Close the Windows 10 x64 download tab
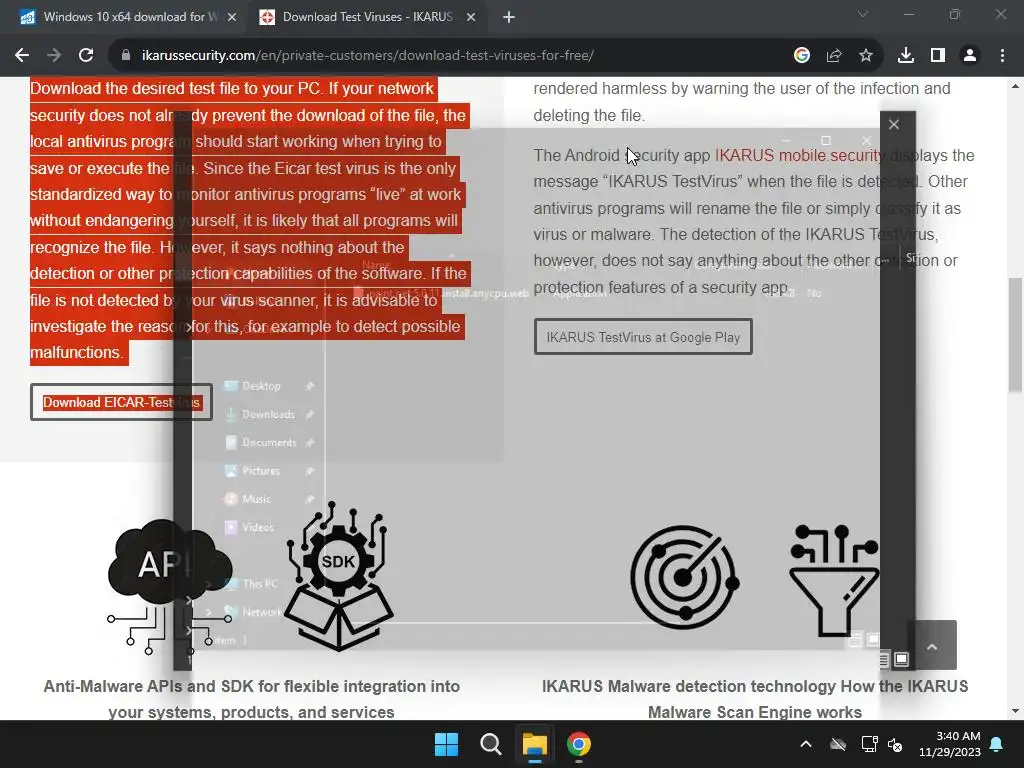 232,17
